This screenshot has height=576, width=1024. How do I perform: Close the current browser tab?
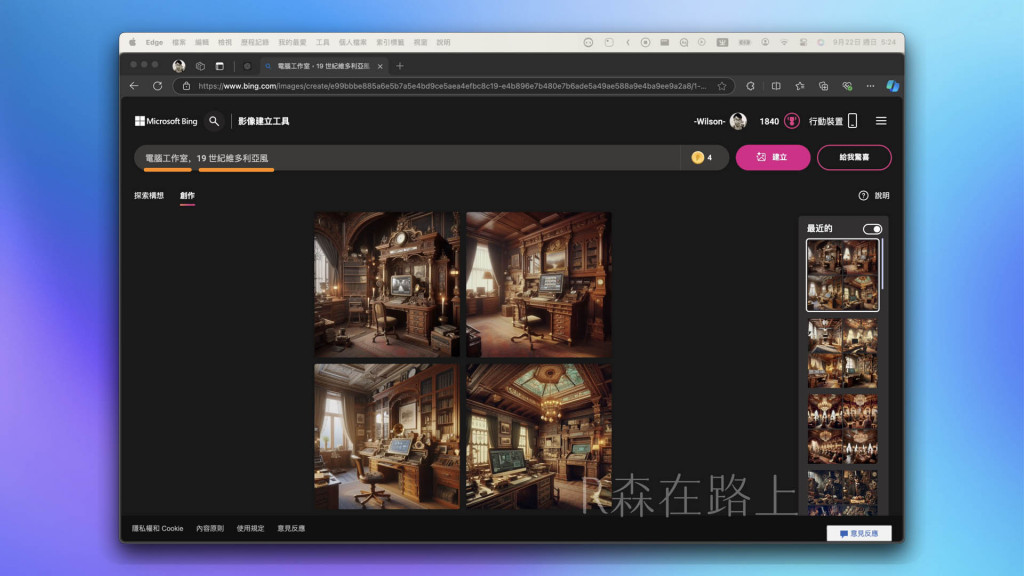point(380,66)
